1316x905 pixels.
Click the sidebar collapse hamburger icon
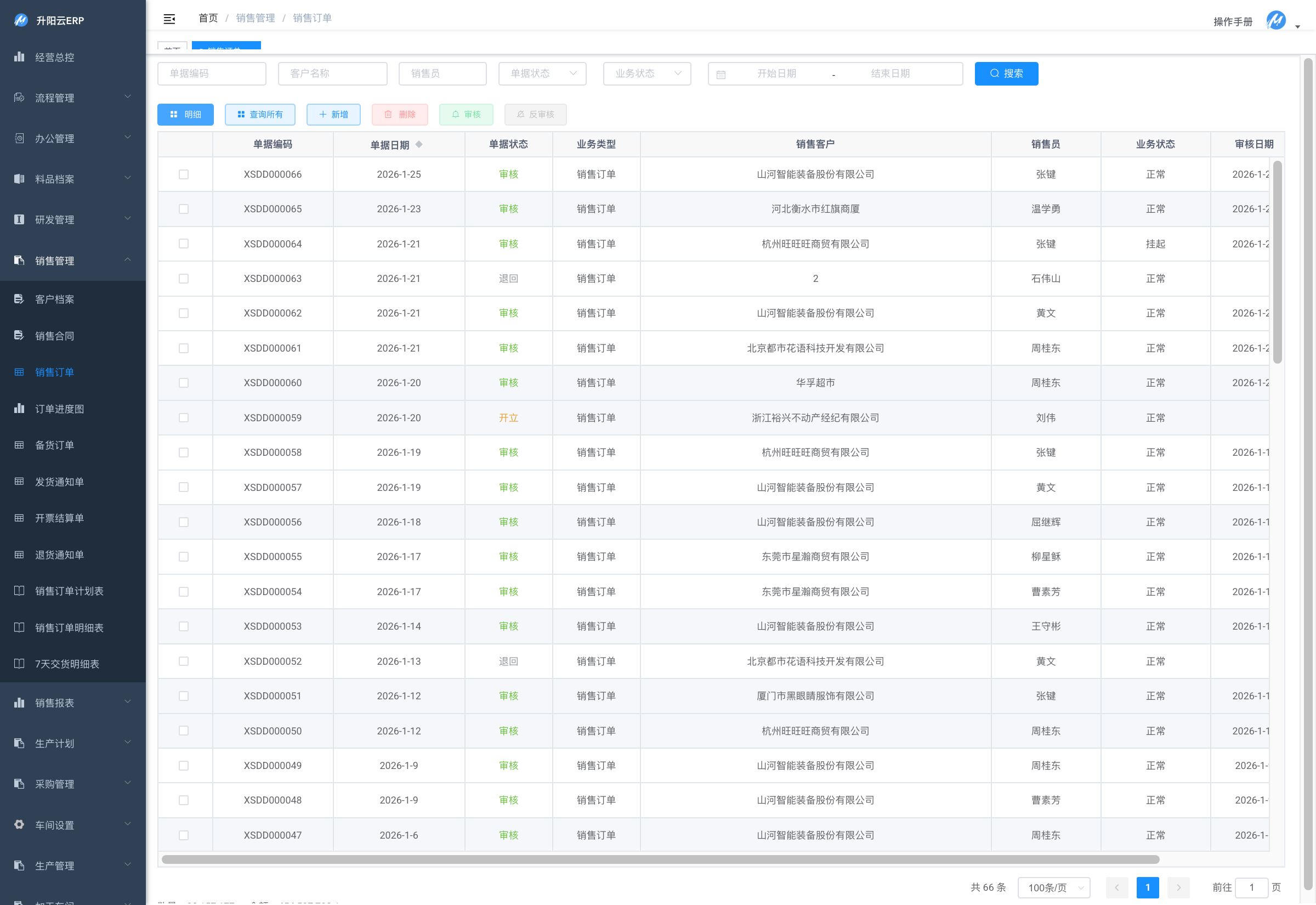(x=169, y=19)
